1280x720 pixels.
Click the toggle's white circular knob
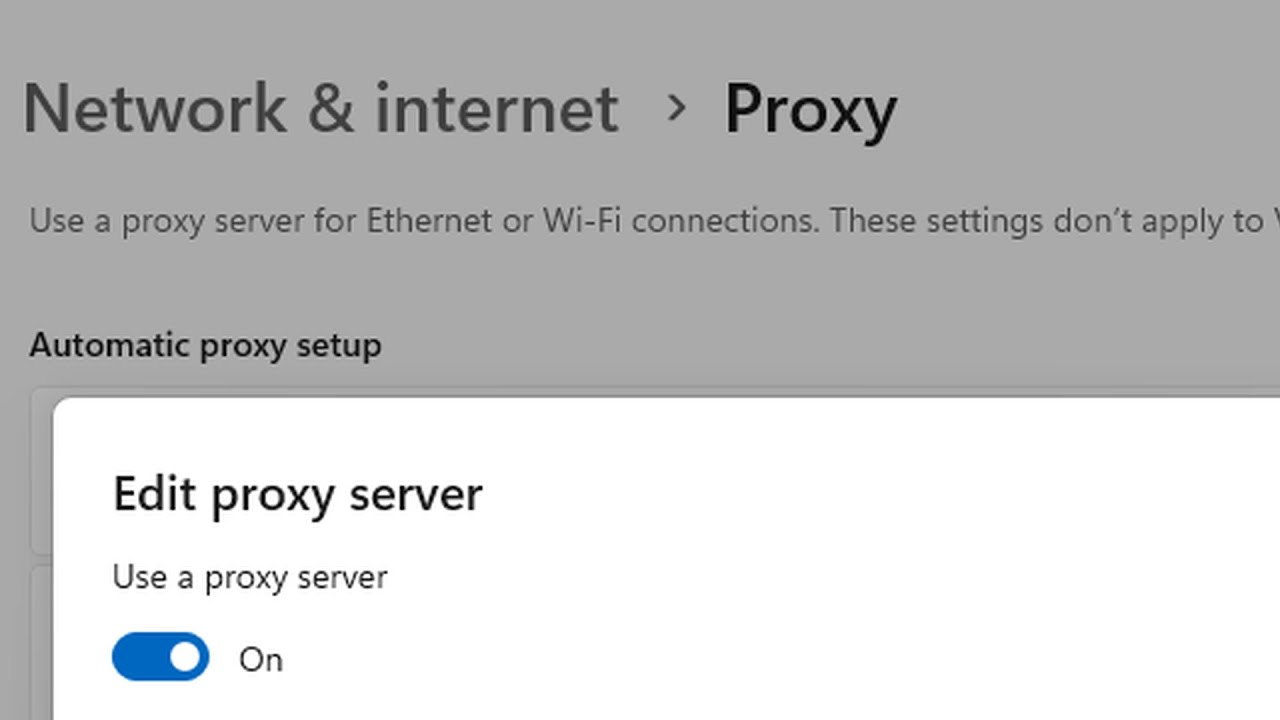(x=186, y=657)
